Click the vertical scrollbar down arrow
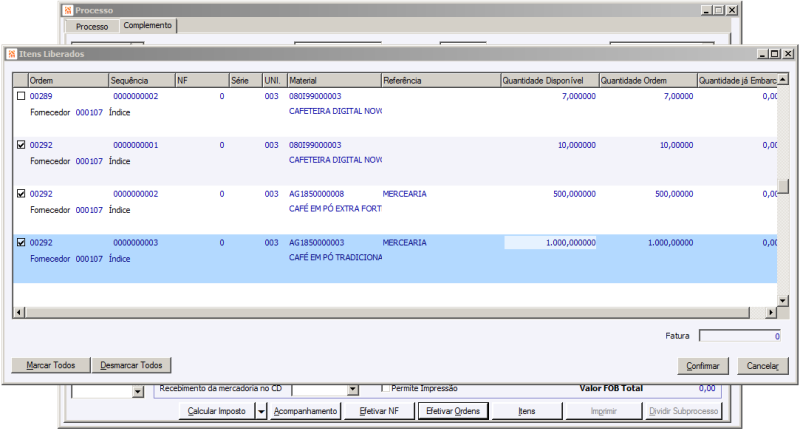The height and width of the screenshot is (434, 800). tap(783, 301)
